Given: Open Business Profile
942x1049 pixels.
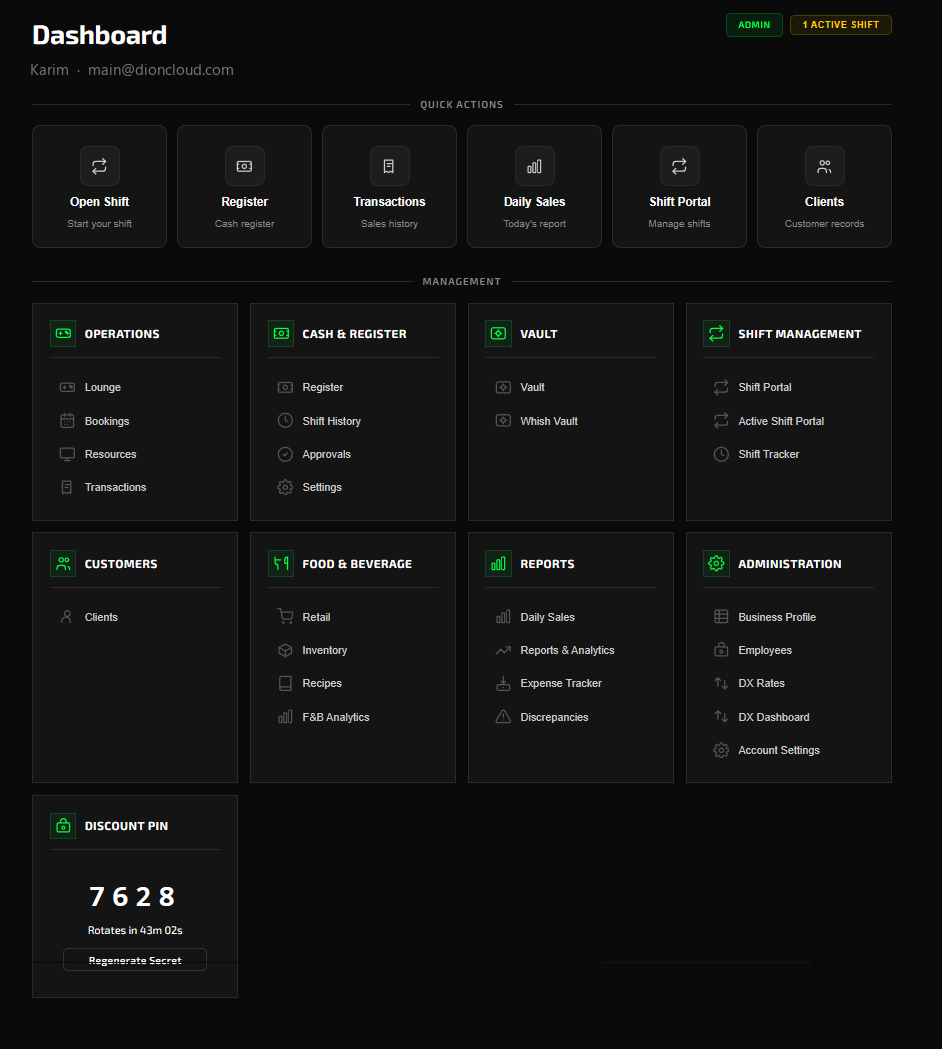Looking at the screenshot, I should (x=777, y=617).
